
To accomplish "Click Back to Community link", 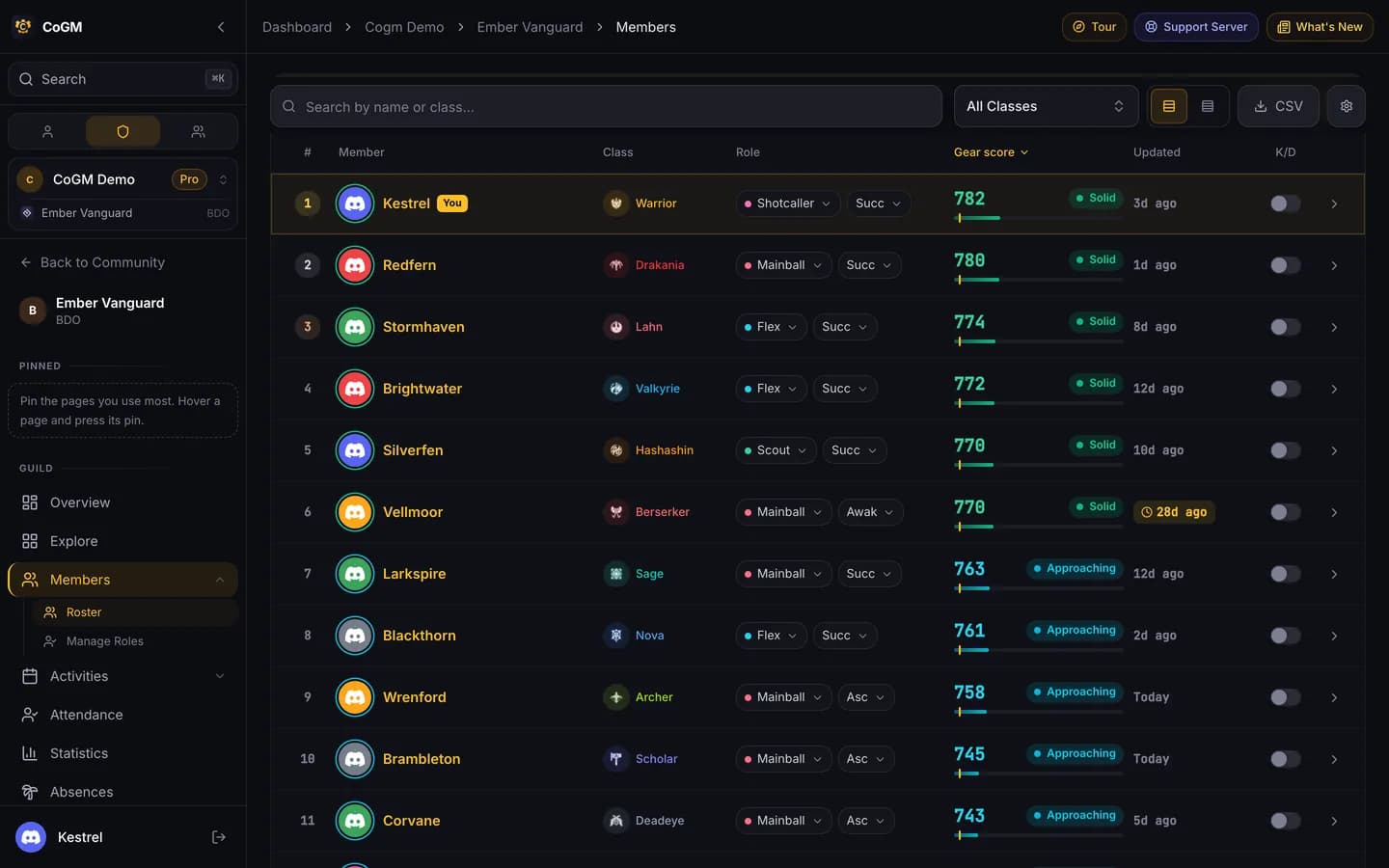I will [x=93, y=262].
